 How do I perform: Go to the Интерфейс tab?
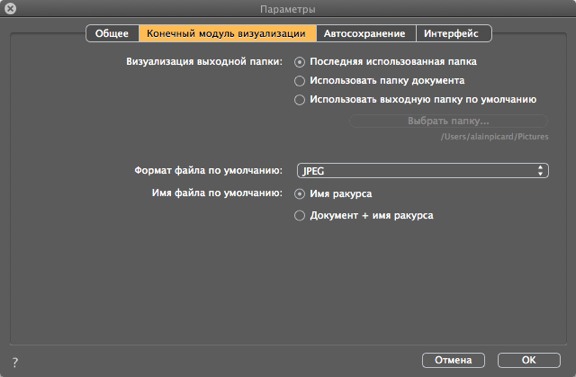click(454, 33)
